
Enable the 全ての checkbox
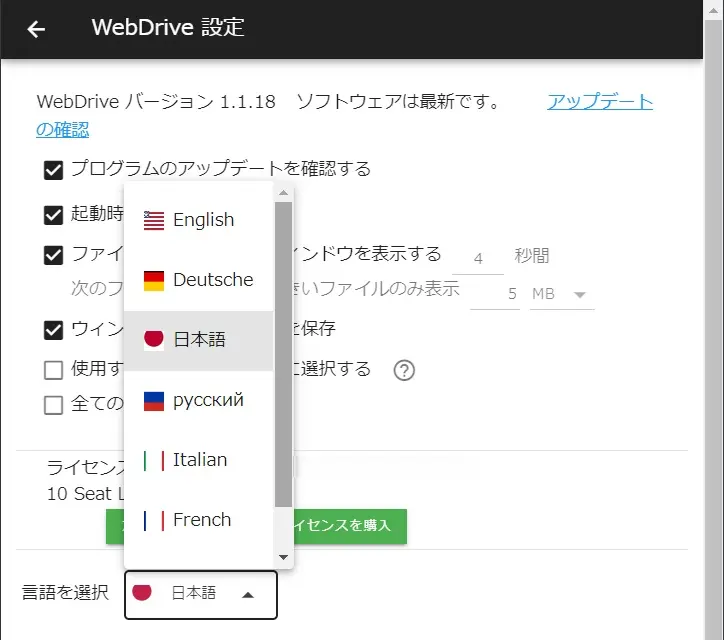pos(54,405)
